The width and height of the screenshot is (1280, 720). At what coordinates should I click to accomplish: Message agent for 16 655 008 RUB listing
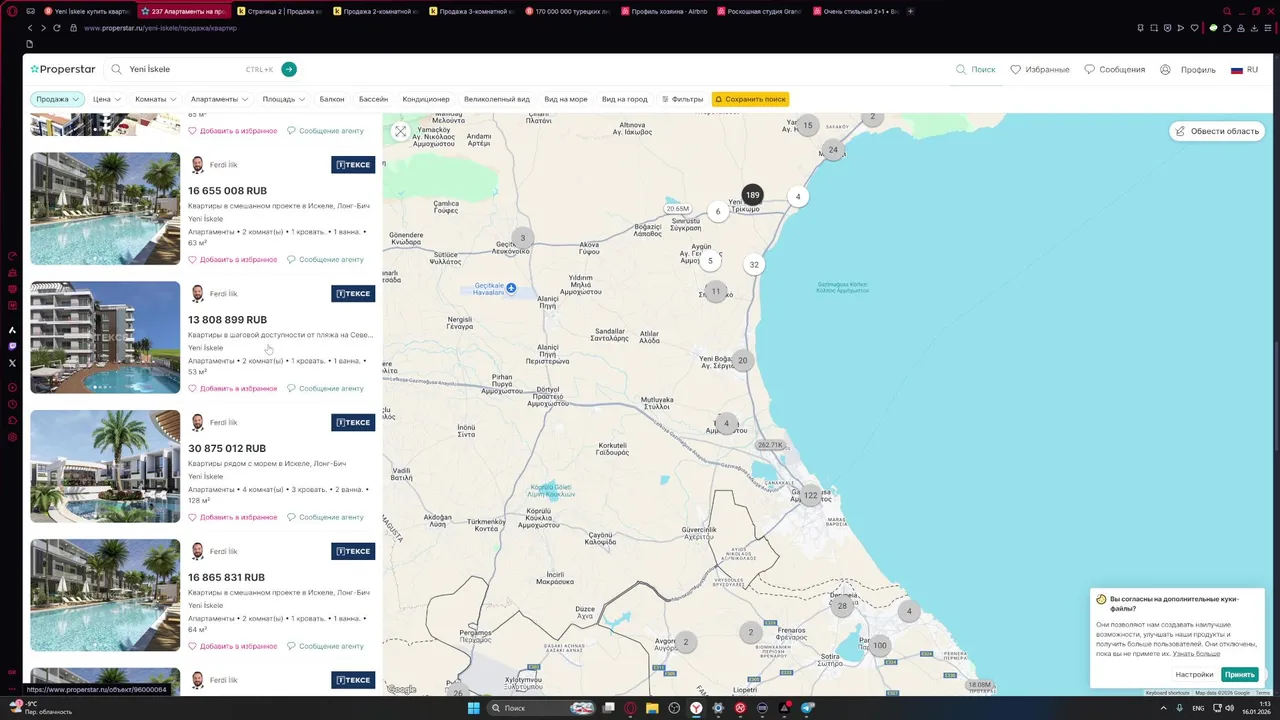pos(325,259)
